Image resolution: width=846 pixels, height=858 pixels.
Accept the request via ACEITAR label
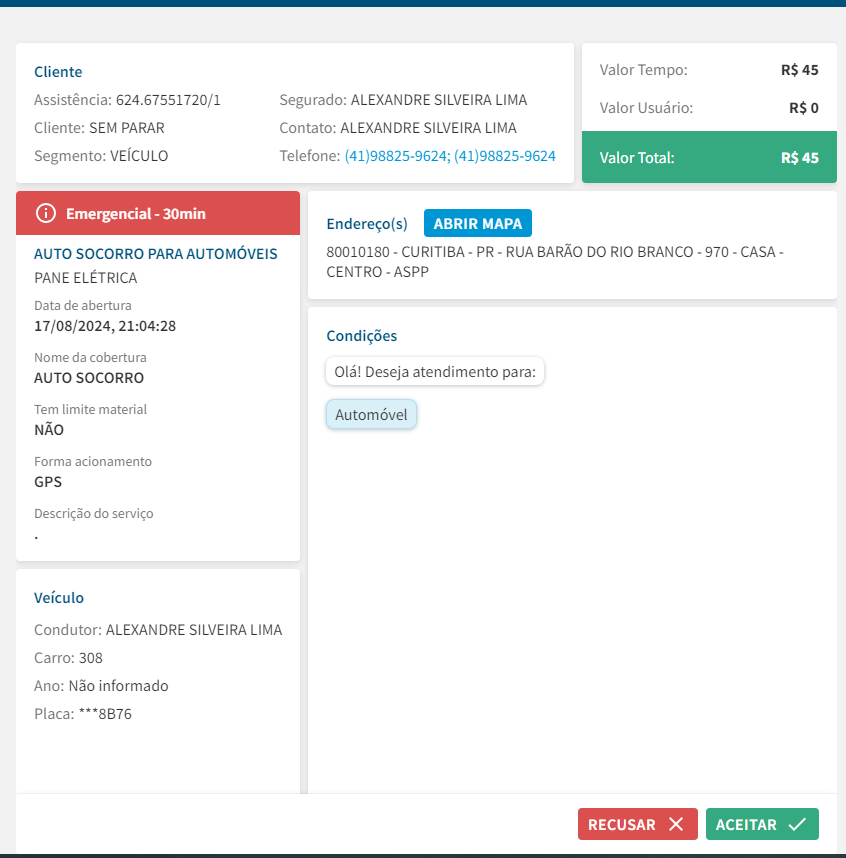(x=746, y=825)
